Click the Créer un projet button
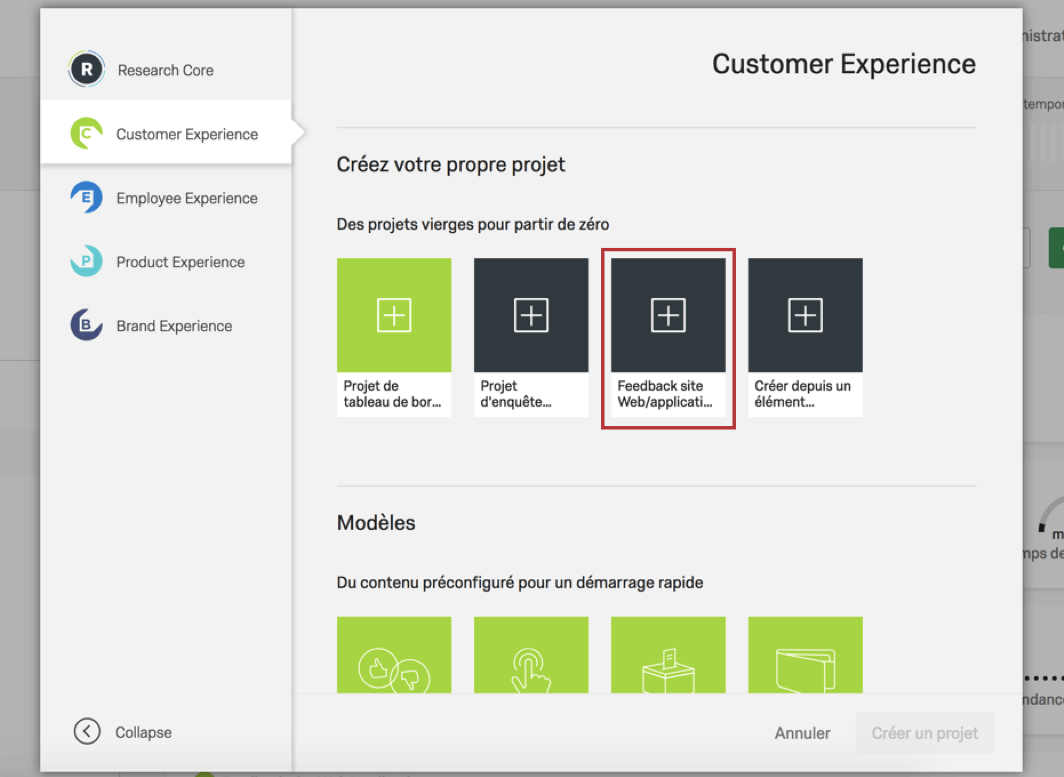The width and height of the screenshot is (1064, 777). (925, 733)
